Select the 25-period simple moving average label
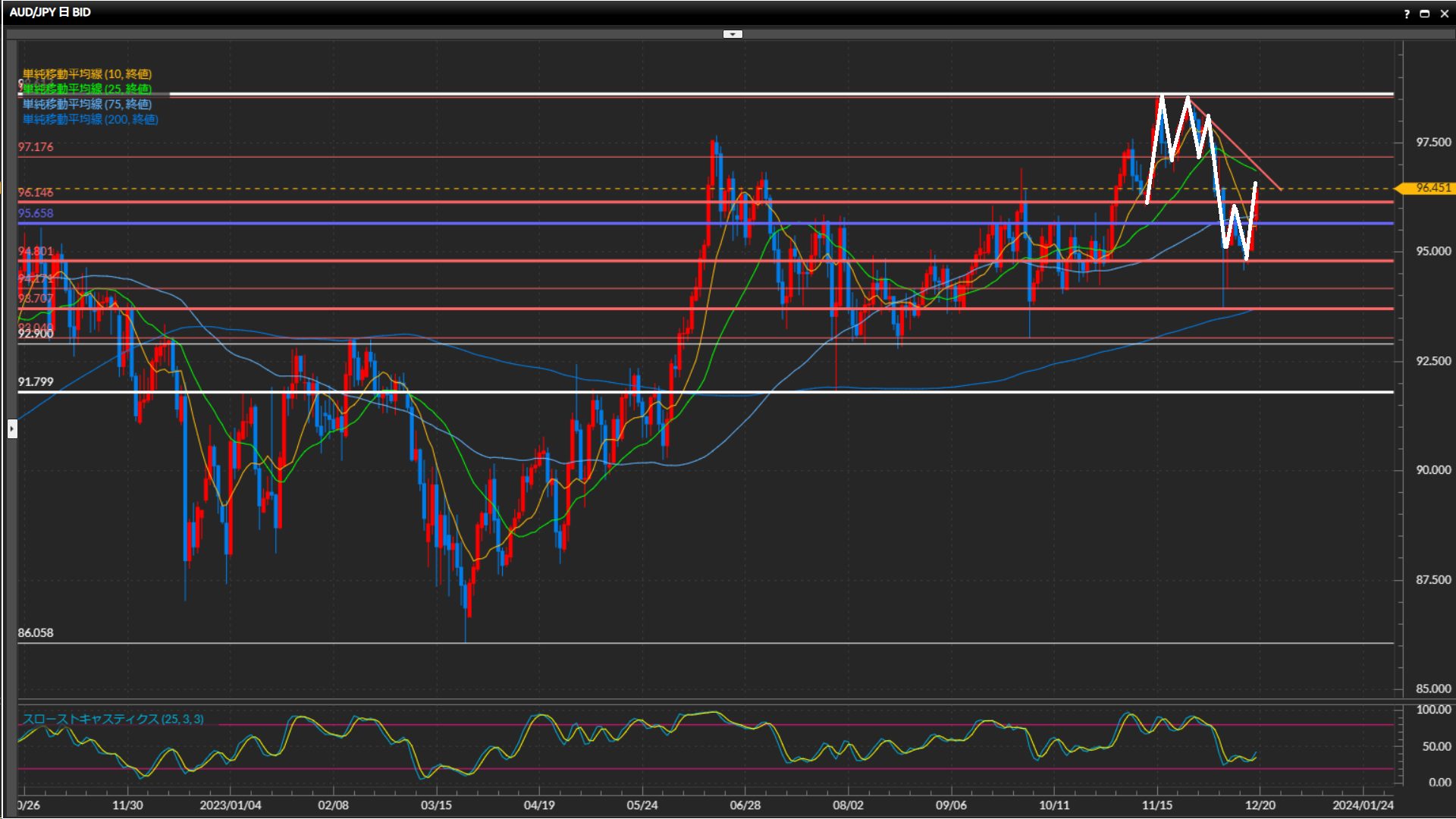The width and height of the screenshot is (1456, 819). [x=87, y=89]
